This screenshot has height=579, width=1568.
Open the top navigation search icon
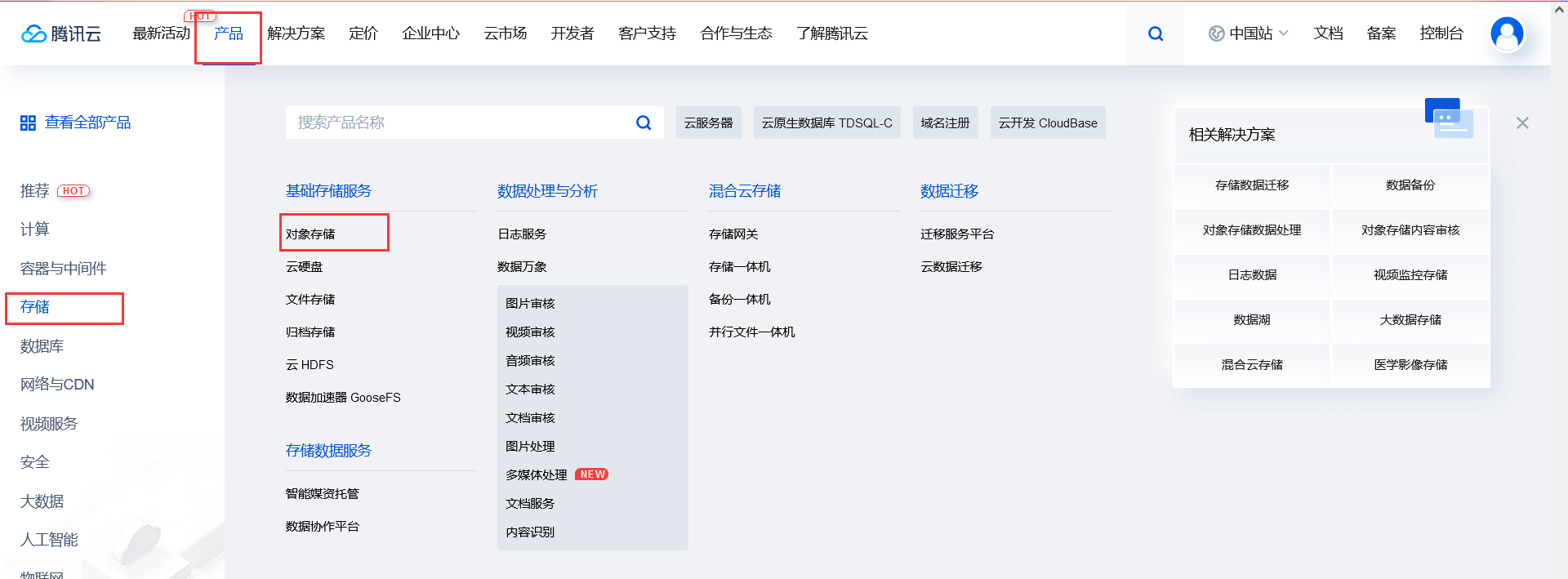[1156, 33]
